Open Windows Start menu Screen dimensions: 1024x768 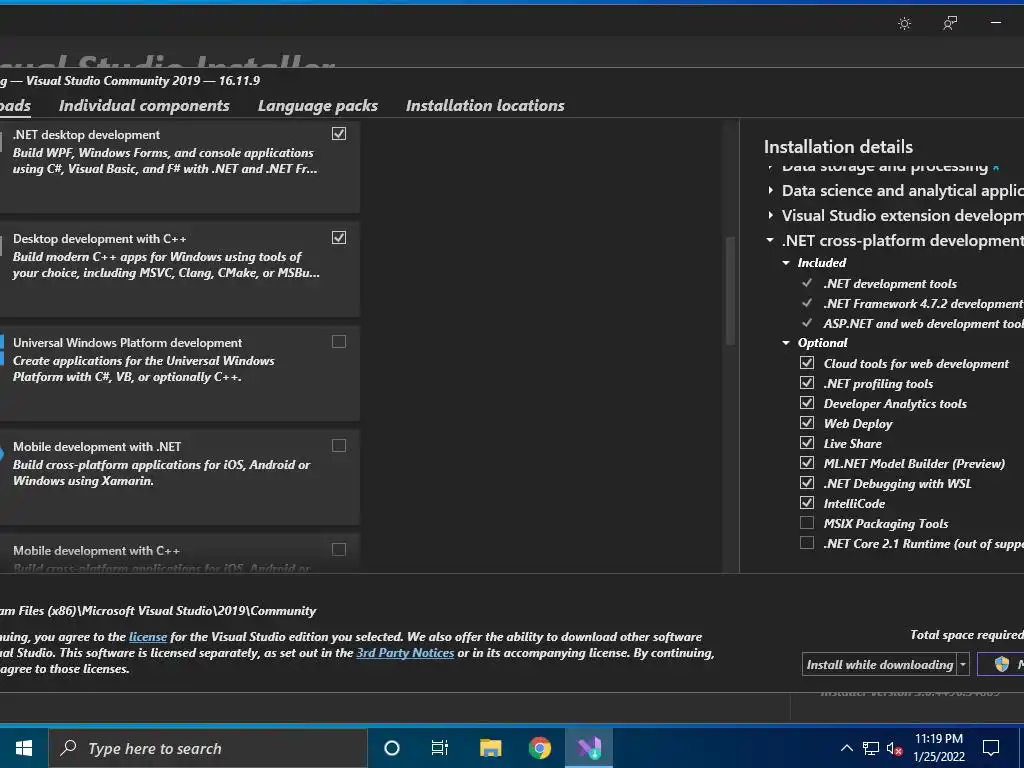(x=24, y=748)
